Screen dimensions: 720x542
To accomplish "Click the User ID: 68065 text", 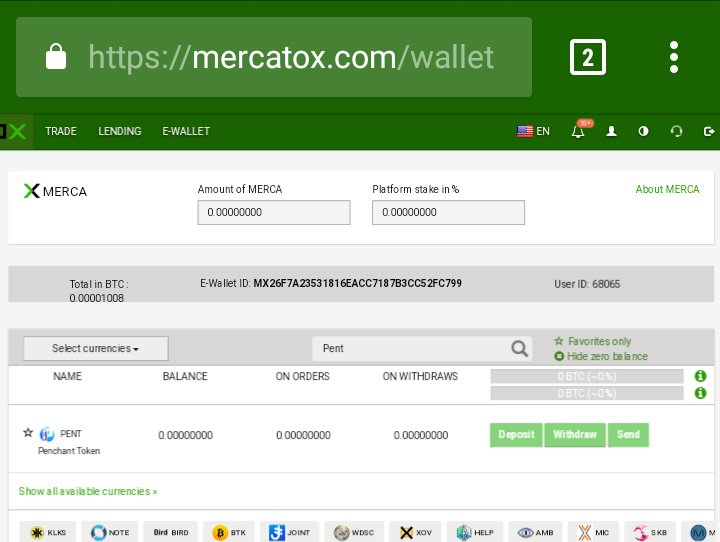I will pyautogui.click(x=587, y=284).
